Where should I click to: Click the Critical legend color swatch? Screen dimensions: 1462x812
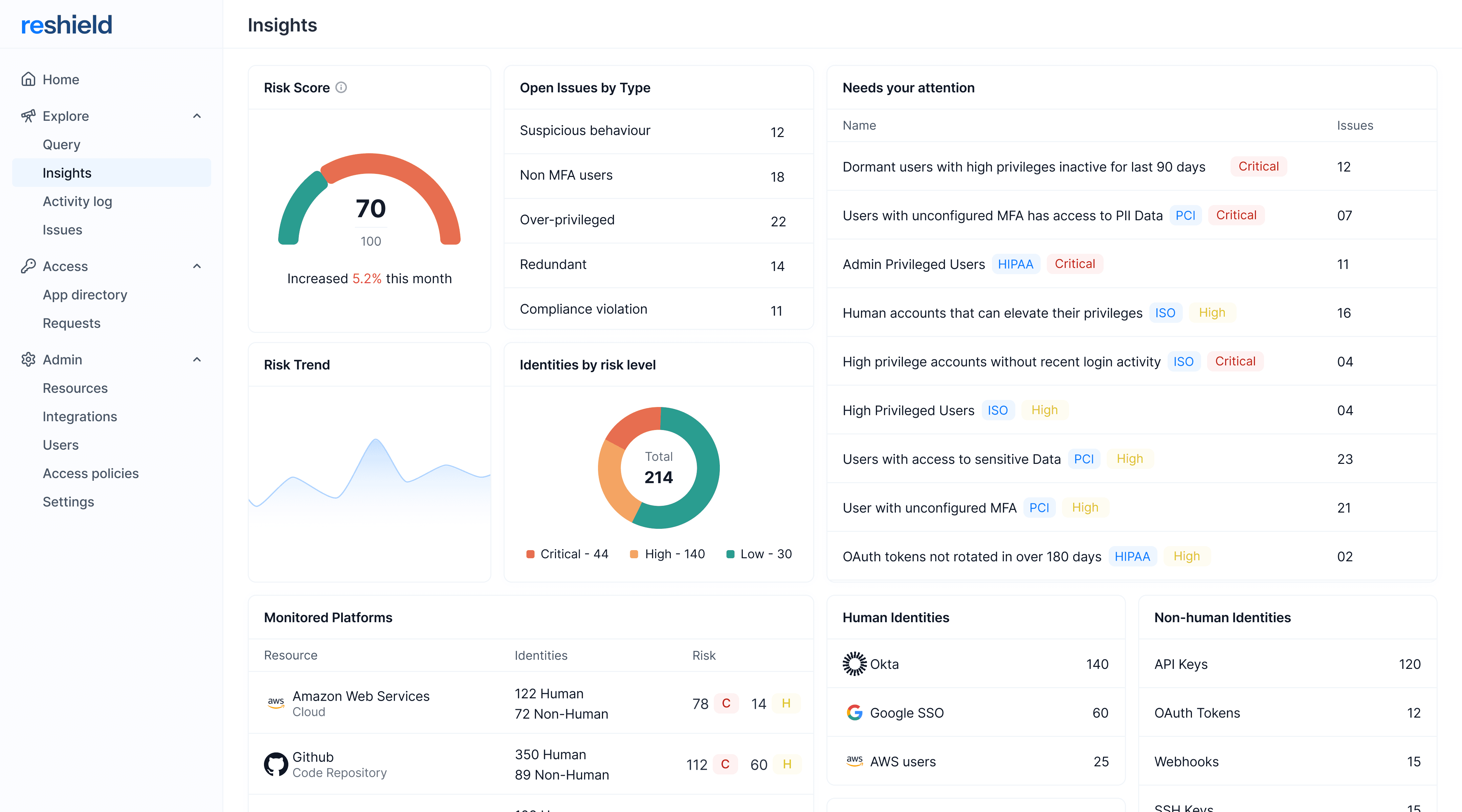[x=530, y=555]
